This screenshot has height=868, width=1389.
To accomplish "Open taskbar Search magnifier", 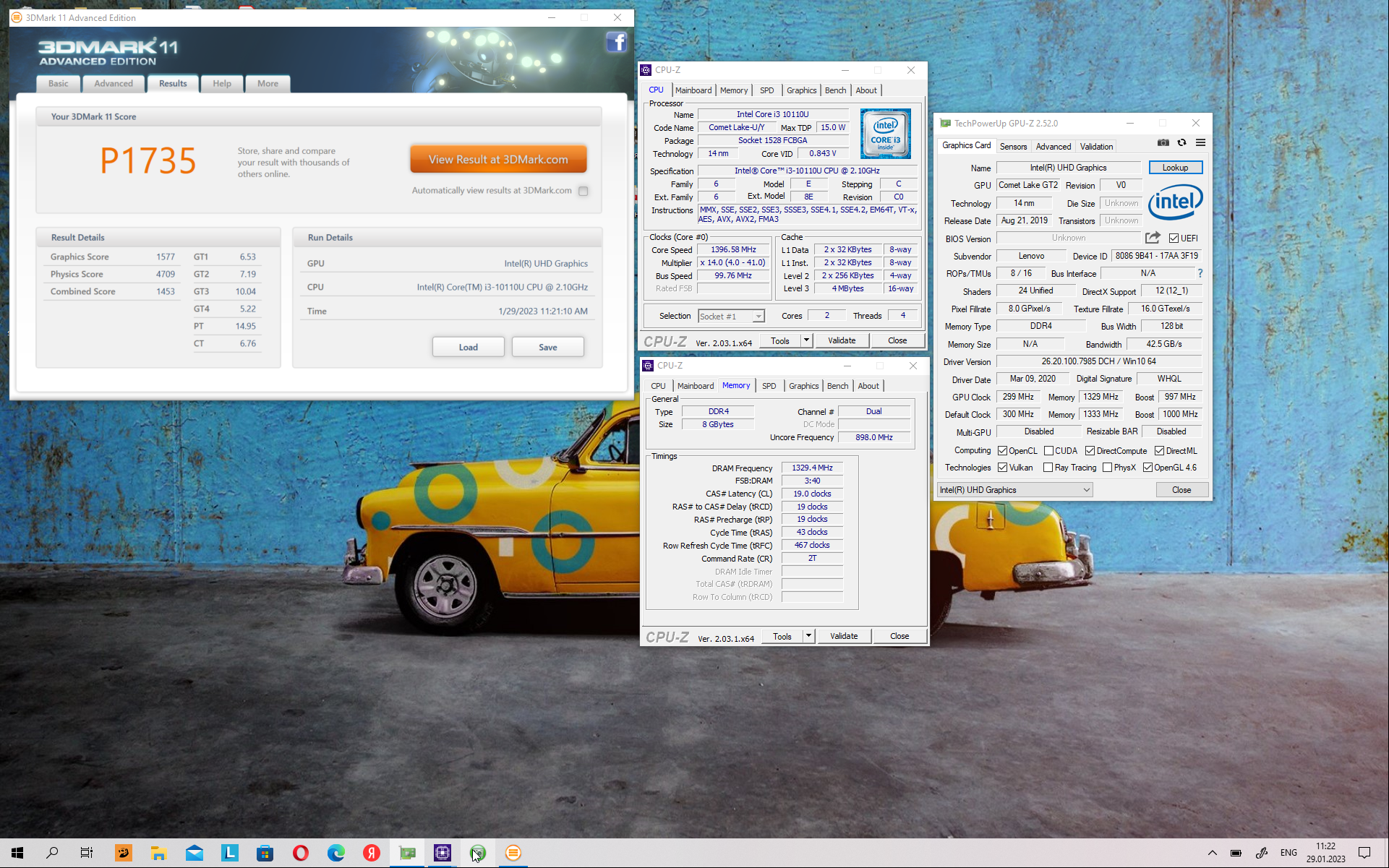I will point(52,853).
